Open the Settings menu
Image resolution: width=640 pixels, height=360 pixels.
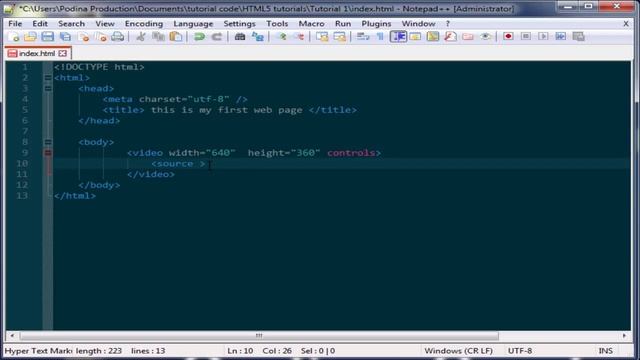click(239, 24)
